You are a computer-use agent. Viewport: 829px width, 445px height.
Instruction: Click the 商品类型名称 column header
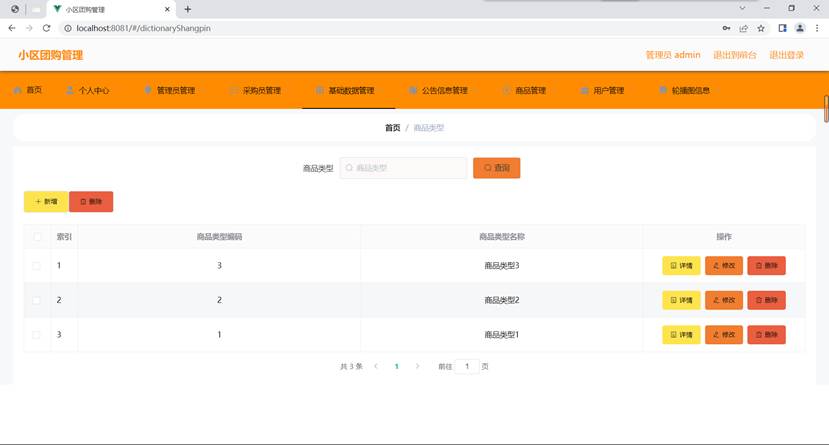[x=502, y=237]
